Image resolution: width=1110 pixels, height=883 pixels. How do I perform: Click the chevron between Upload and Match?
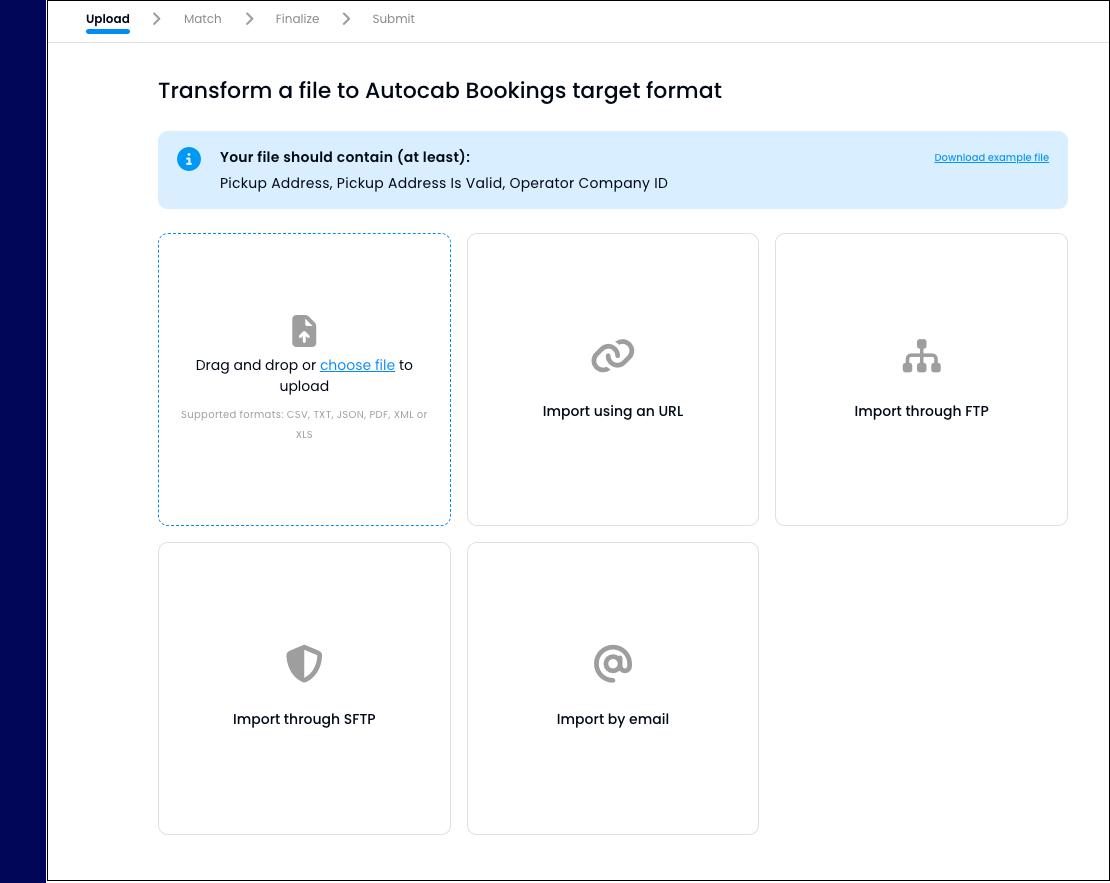pos(157,19)
